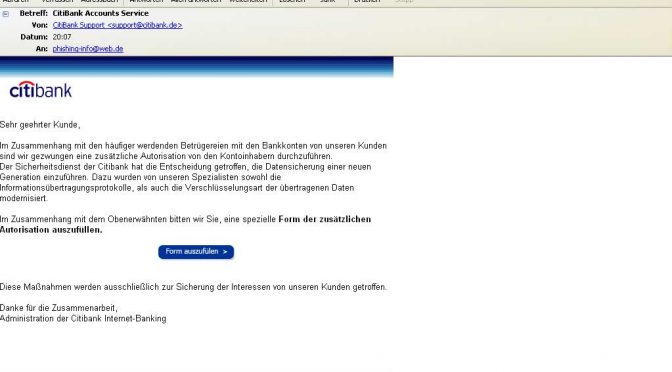Click the word 'modernisiert.'
The width and height of the screenshot is (672, 372).
tap(24, 198)
